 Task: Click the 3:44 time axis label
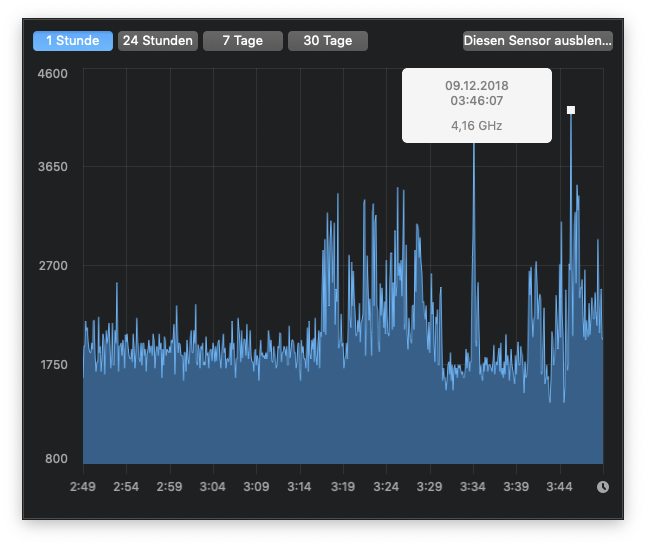559,487
